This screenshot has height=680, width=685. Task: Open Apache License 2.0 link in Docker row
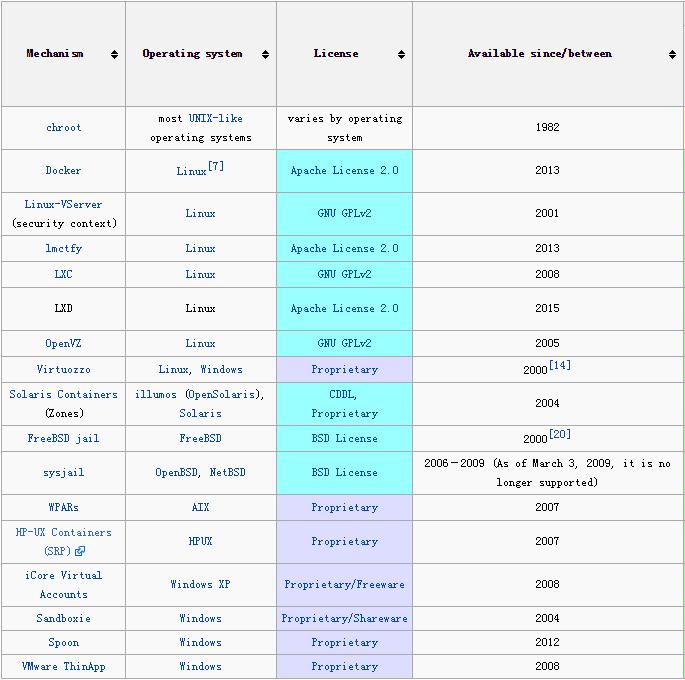coord(345,170)
